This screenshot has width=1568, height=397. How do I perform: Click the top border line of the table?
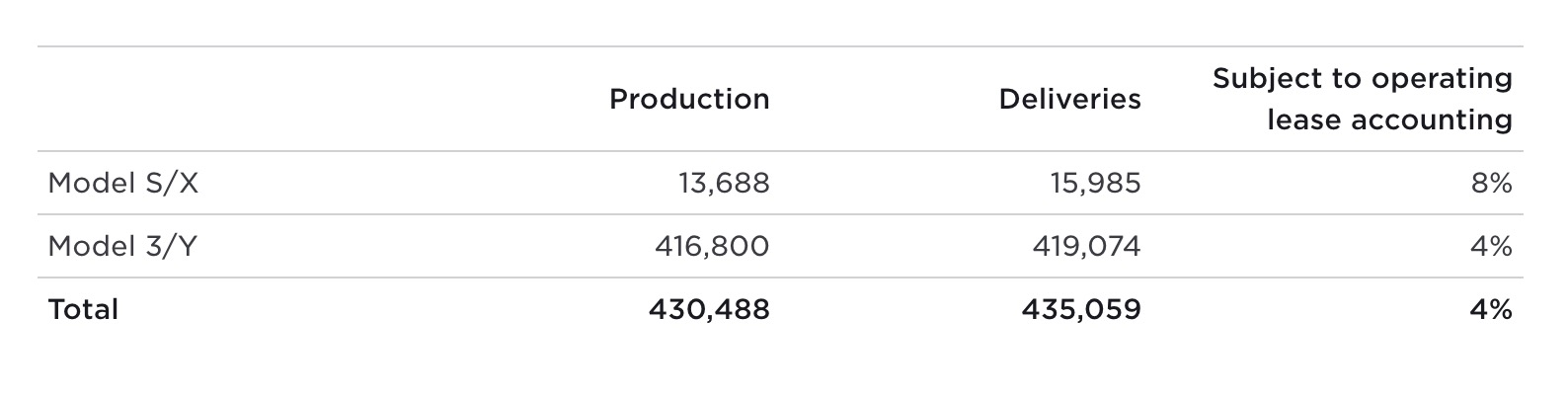click(x=780, y=46)
